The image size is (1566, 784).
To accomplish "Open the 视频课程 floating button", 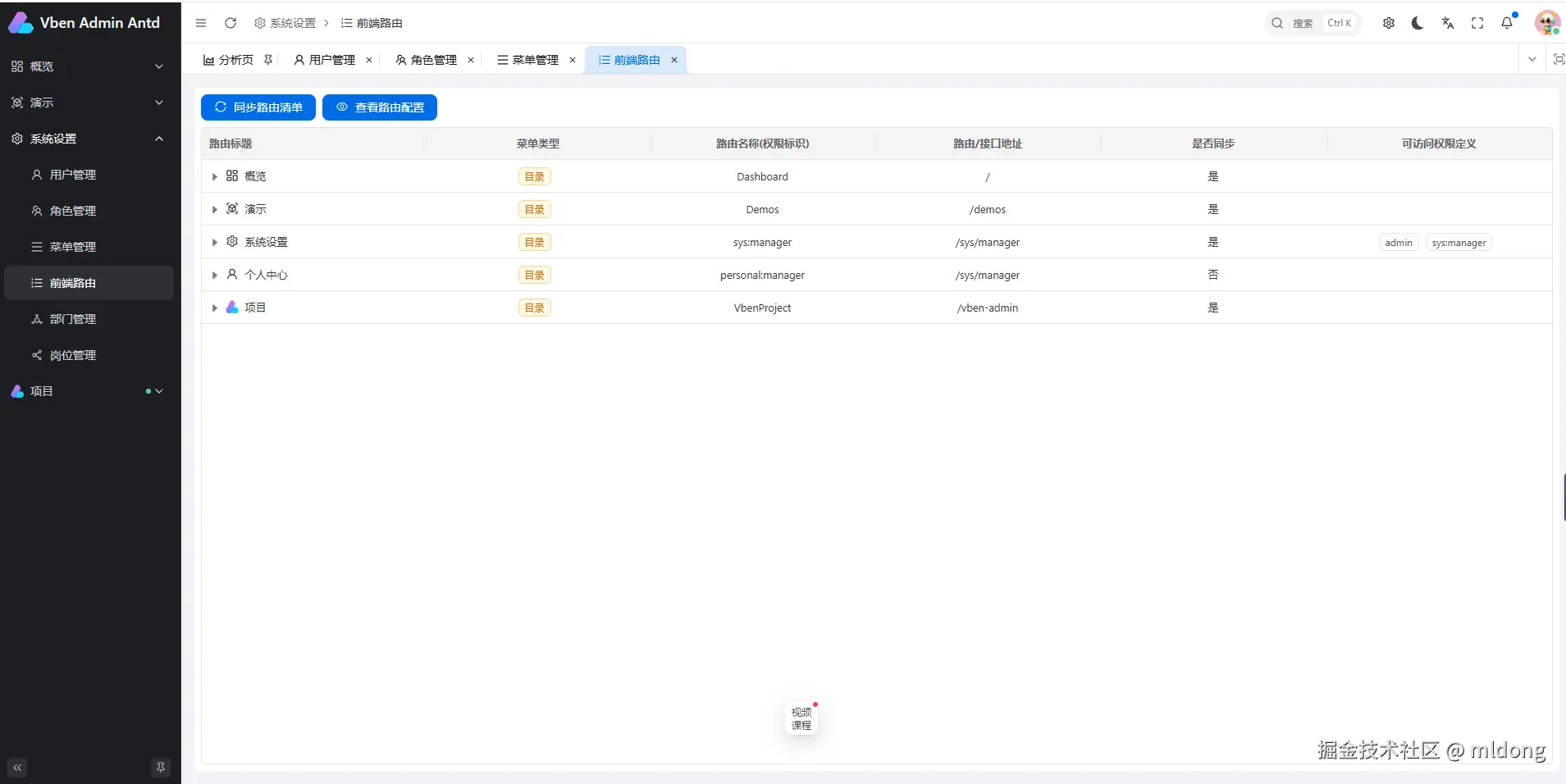I will point(801,718).
